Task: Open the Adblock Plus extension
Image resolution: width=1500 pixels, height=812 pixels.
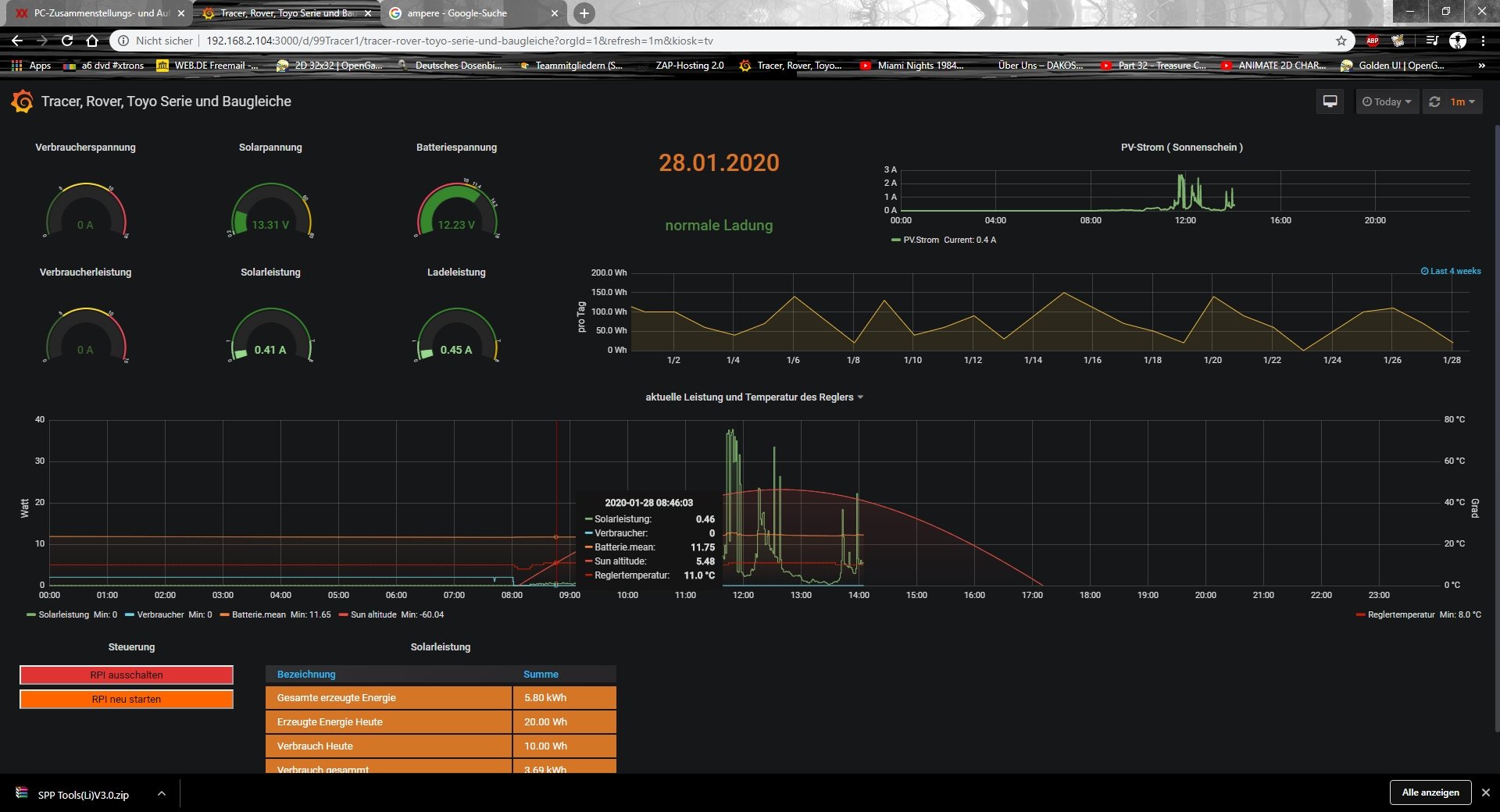Action: [x=1372, y=41]
